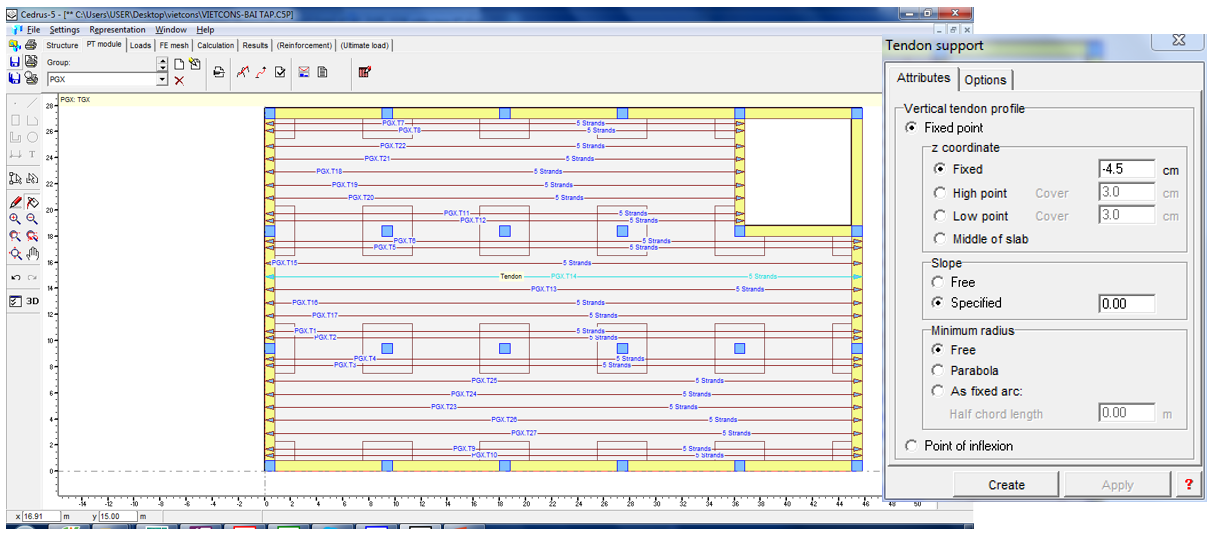Select Parabola minimum radius option
1213x534 pixels.
click(937, 370)
